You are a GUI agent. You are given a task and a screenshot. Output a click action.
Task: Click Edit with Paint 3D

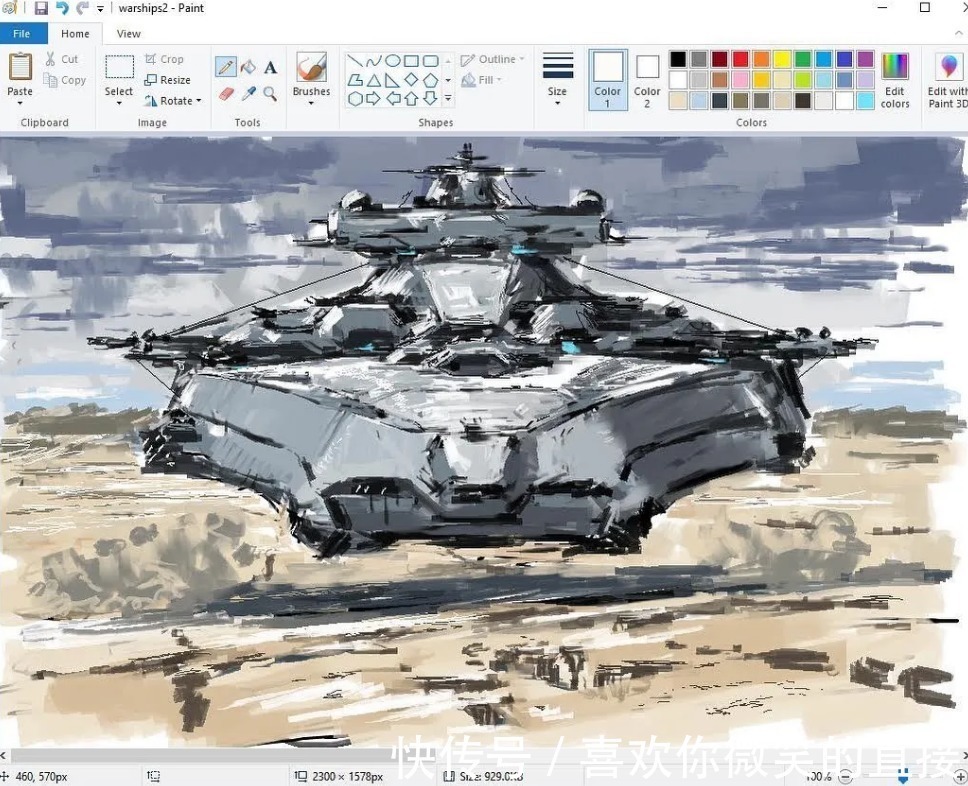click(946, 78)
